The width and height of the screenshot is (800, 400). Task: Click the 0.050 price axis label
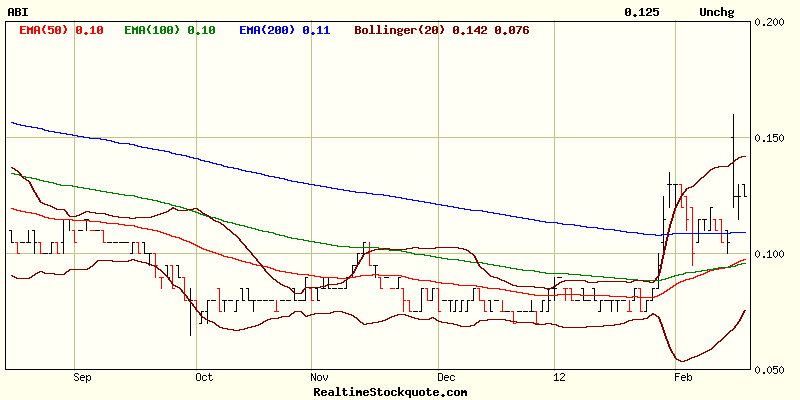click(x=772, y=370)
